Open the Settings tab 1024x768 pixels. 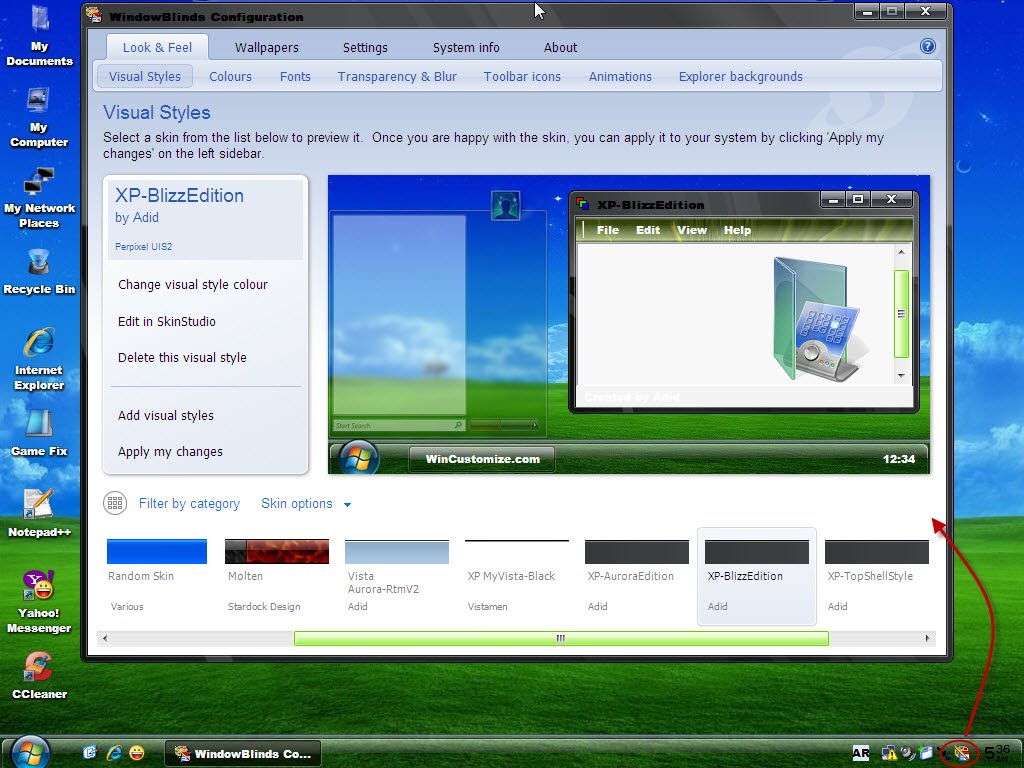[364, 47]
